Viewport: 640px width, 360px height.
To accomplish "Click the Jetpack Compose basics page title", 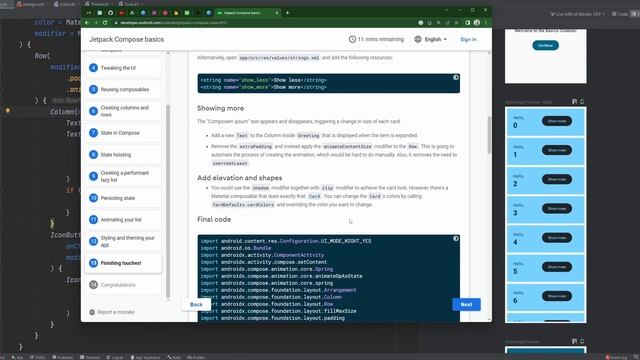I will 127,39.
